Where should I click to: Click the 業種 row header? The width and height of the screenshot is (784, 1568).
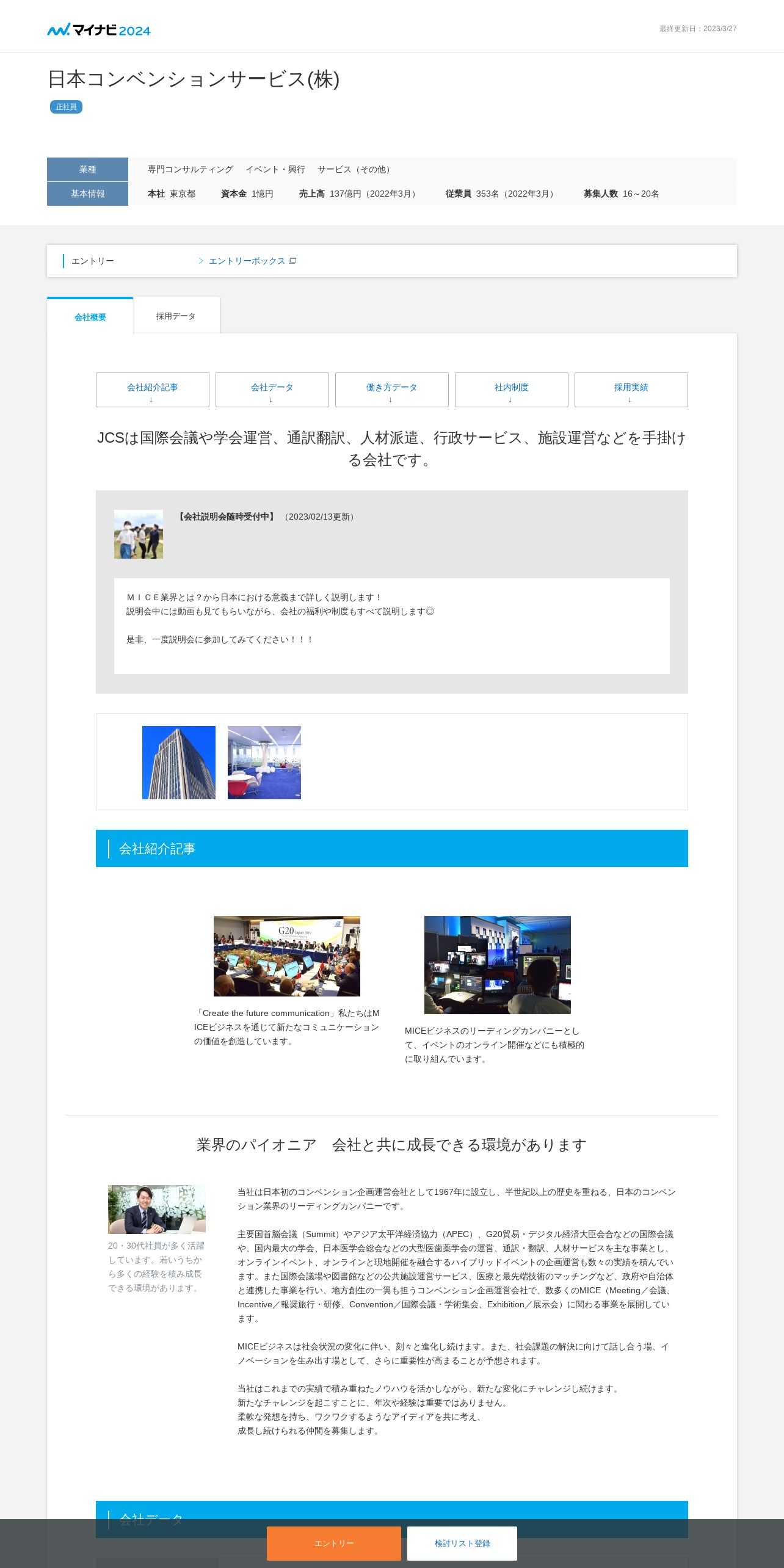tap(87, 169)
